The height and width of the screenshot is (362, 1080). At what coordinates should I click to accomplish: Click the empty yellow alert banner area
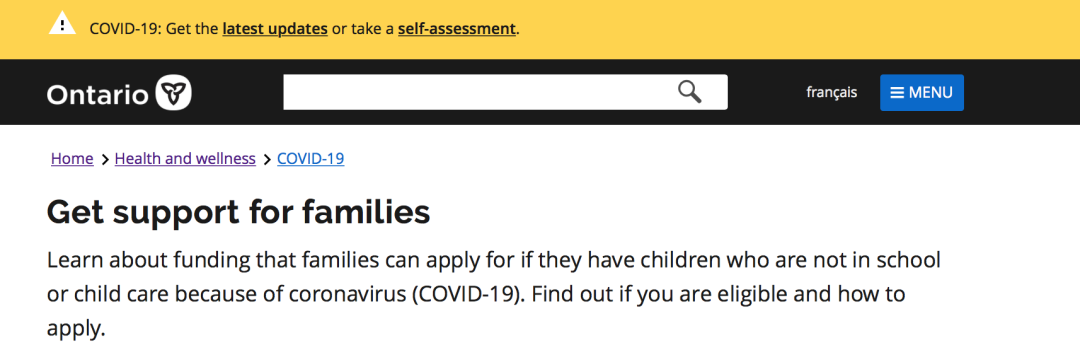tap(792, 30)
